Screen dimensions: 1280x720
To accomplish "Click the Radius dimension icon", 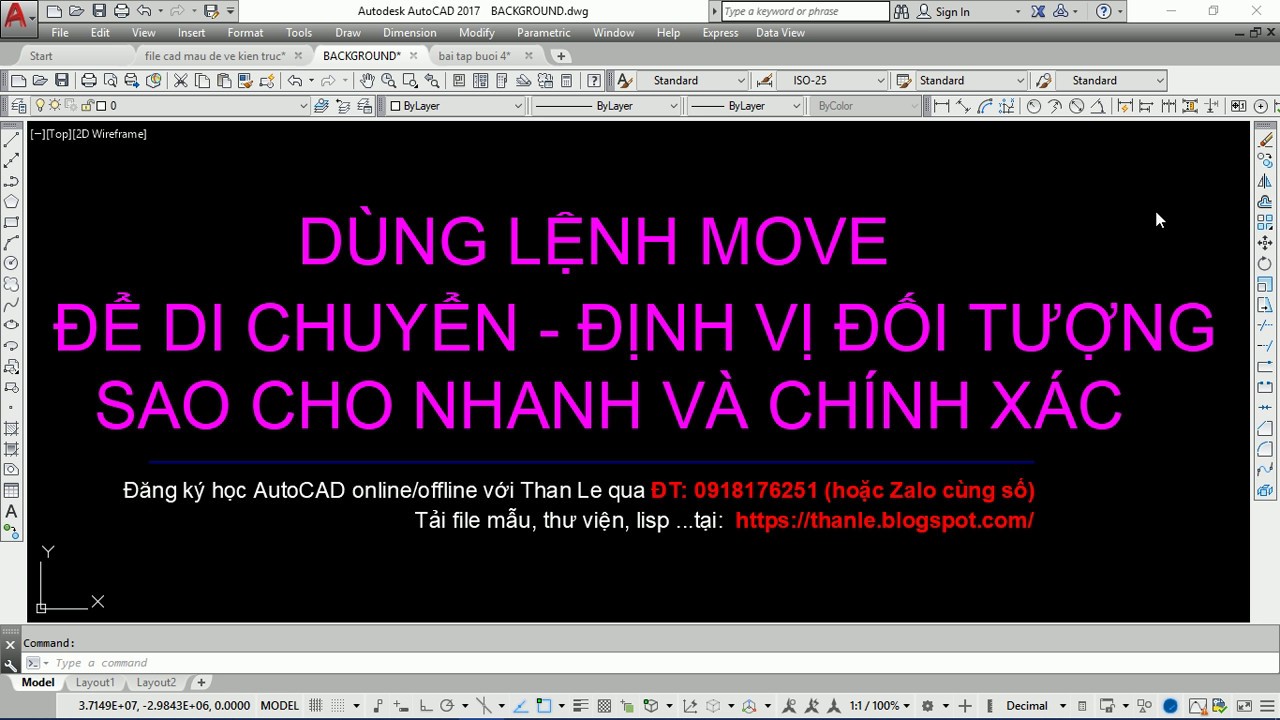I will [1033, 105].
